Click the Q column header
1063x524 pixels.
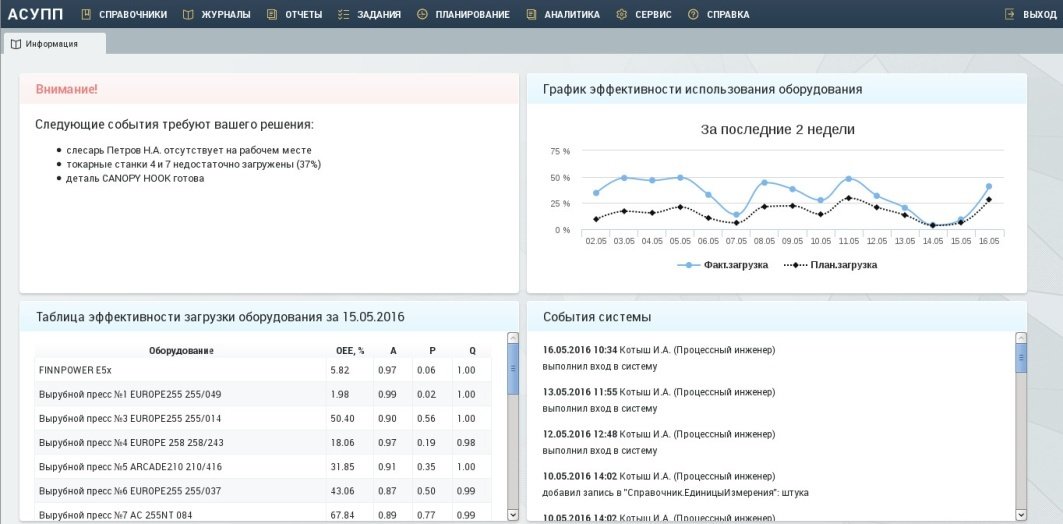(473, 351)
